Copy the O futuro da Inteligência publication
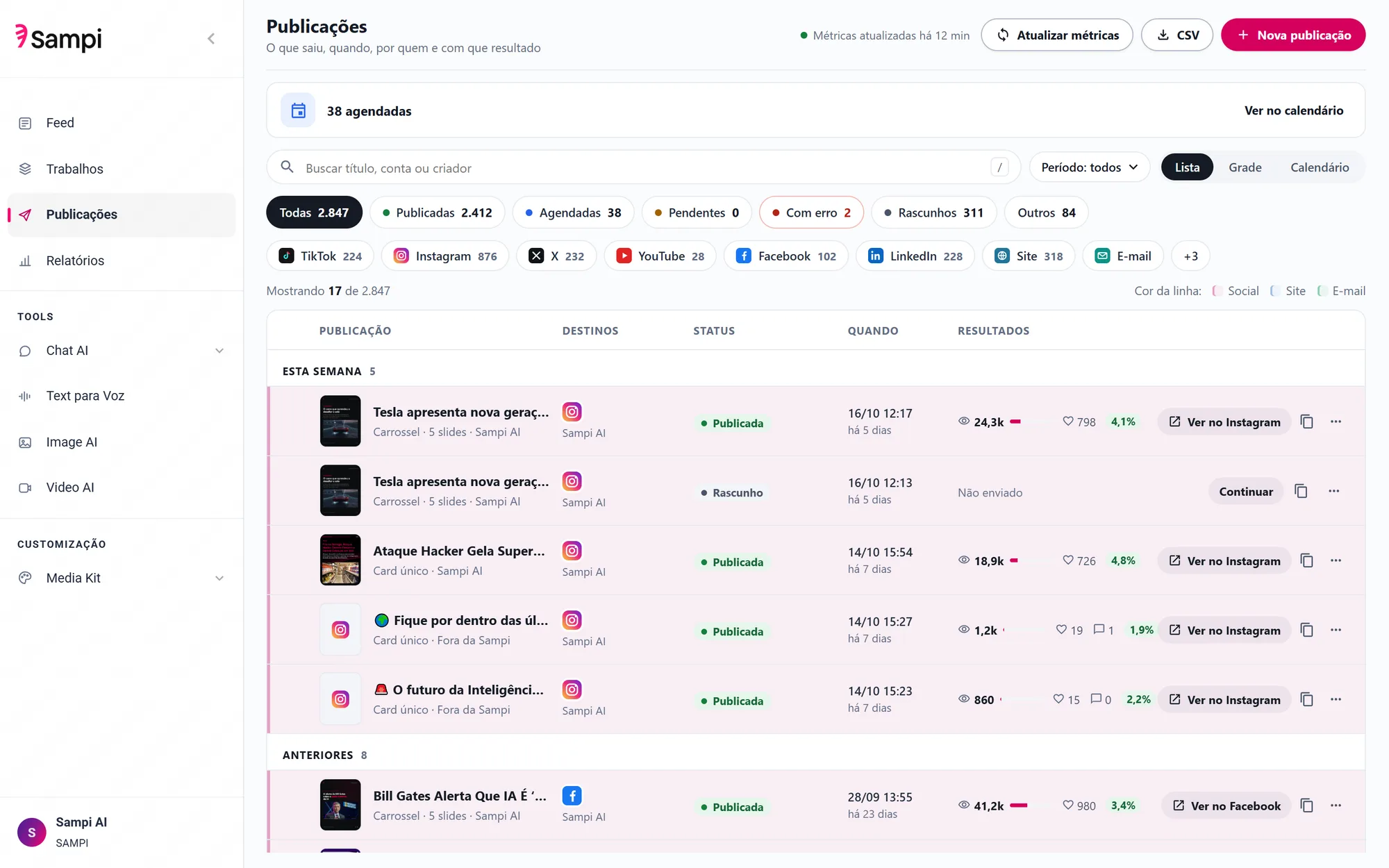 [x=1306, y=699]
